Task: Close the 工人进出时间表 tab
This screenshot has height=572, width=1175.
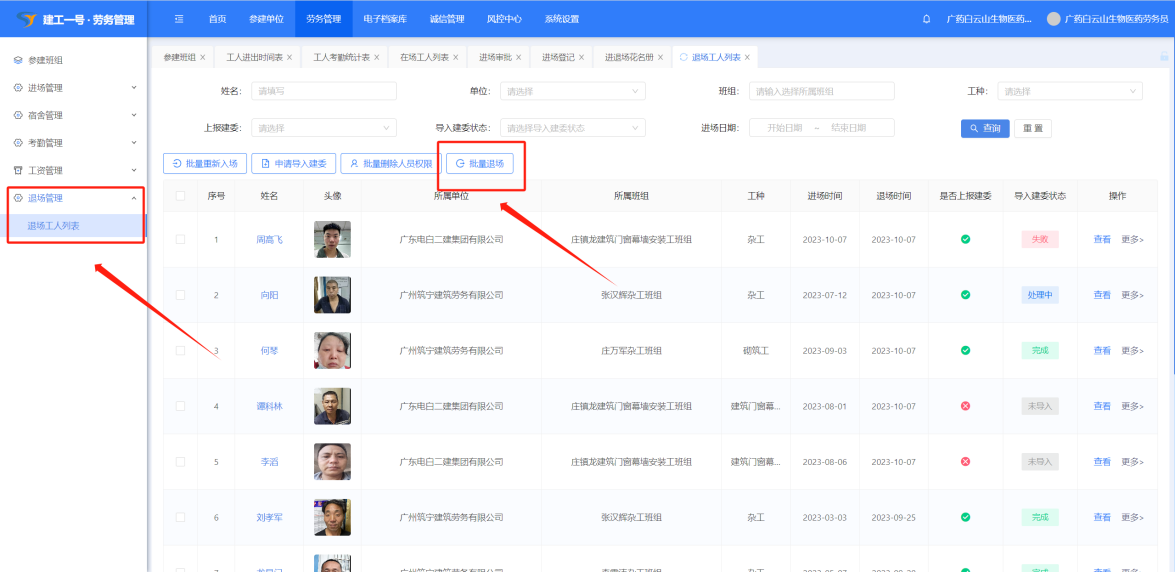Action: (x=290, y=57)
